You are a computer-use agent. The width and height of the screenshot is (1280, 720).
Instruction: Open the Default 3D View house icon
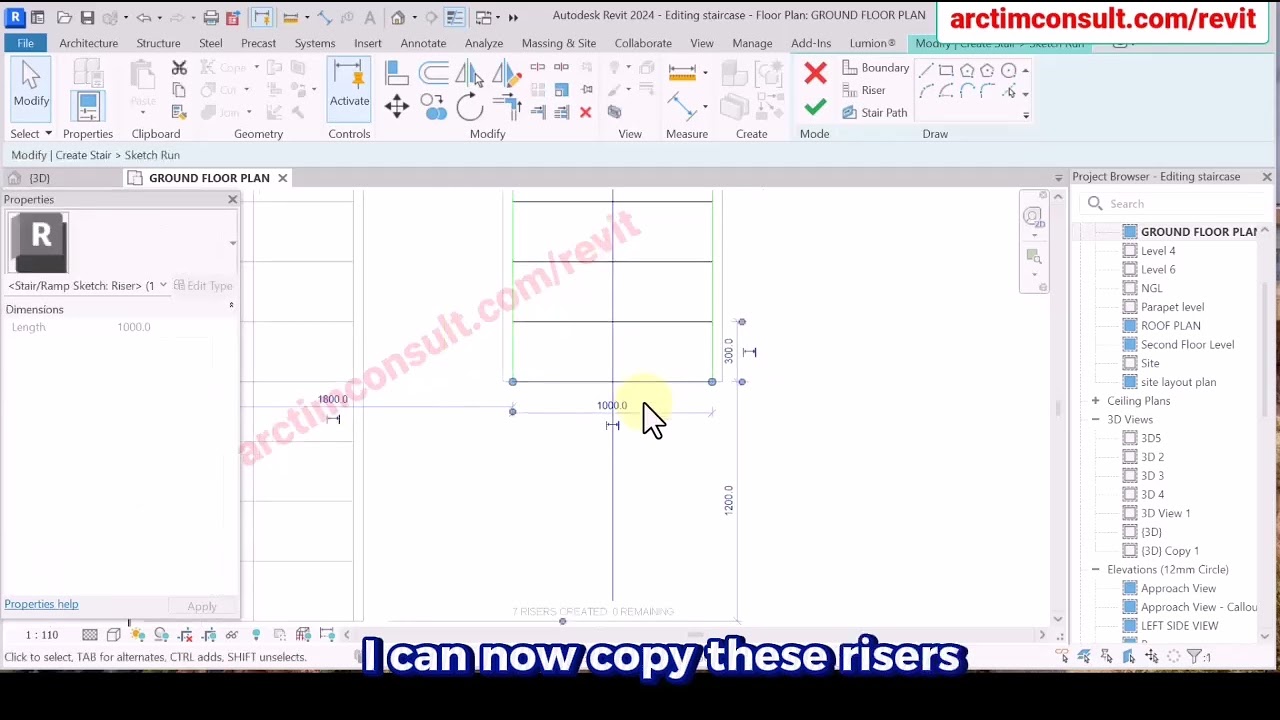pyautogui.click(x=397, y=17)
